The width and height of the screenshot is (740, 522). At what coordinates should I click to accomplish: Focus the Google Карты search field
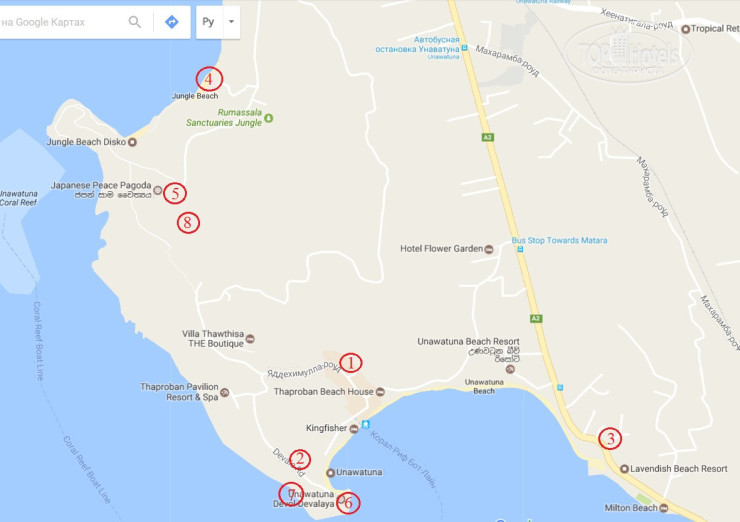(x=61, y=22)
